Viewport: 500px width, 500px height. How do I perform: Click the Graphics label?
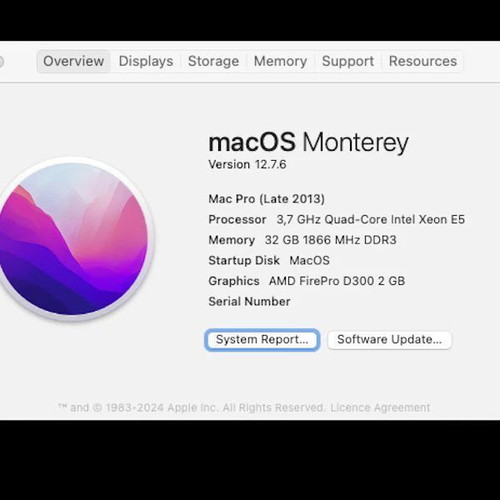tap(234, 281)
